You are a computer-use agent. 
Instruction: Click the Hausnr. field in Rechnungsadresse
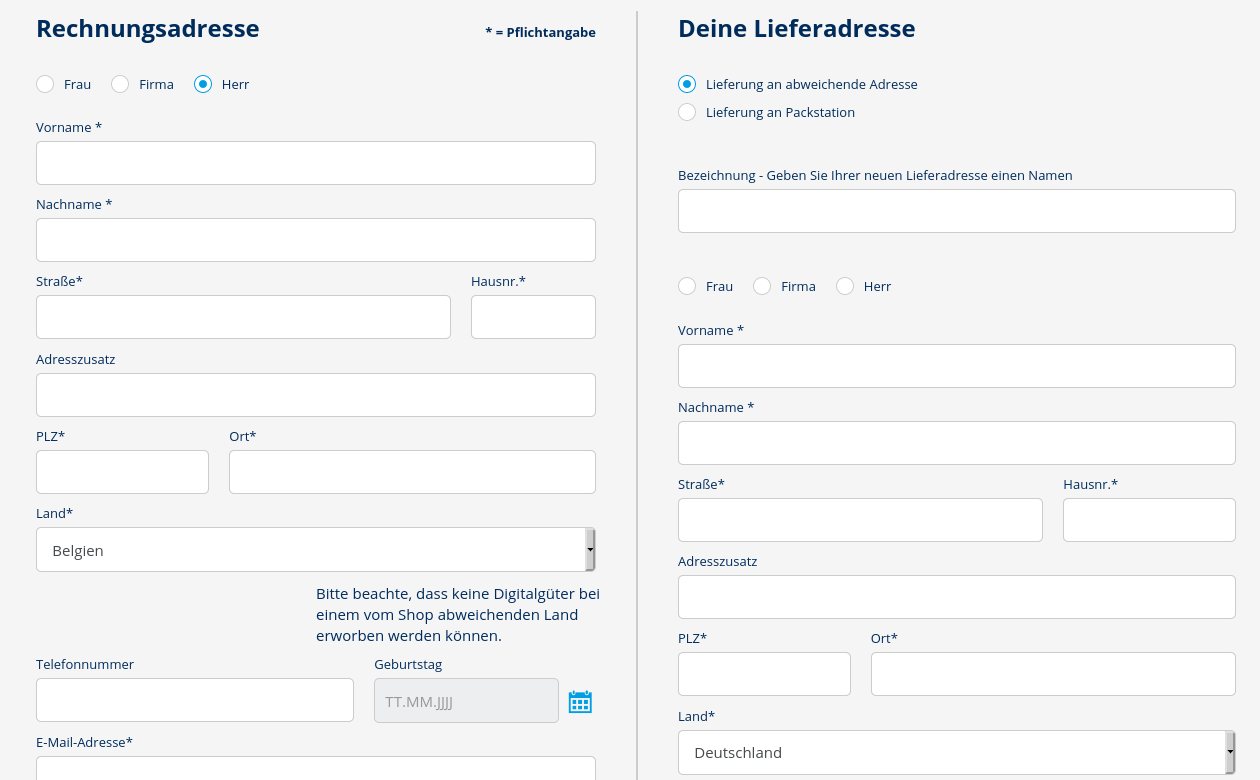tap(533, 317)
